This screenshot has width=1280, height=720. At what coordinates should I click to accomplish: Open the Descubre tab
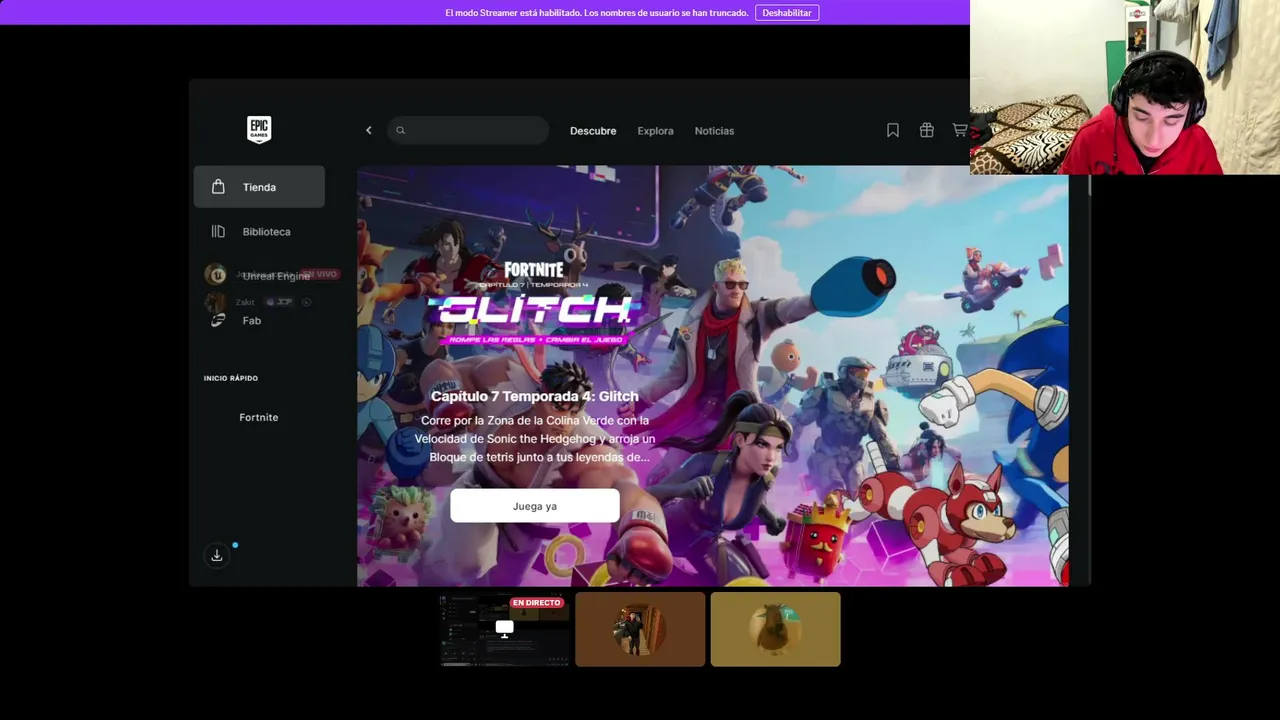click(x=593, y=131)
